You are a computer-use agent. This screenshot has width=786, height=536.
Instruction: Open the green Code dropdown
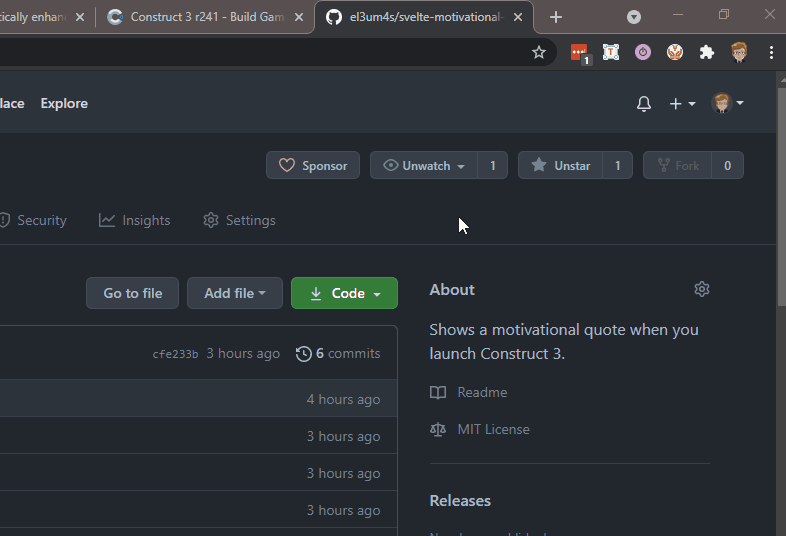pyautogui.click(x=344, y=293)
